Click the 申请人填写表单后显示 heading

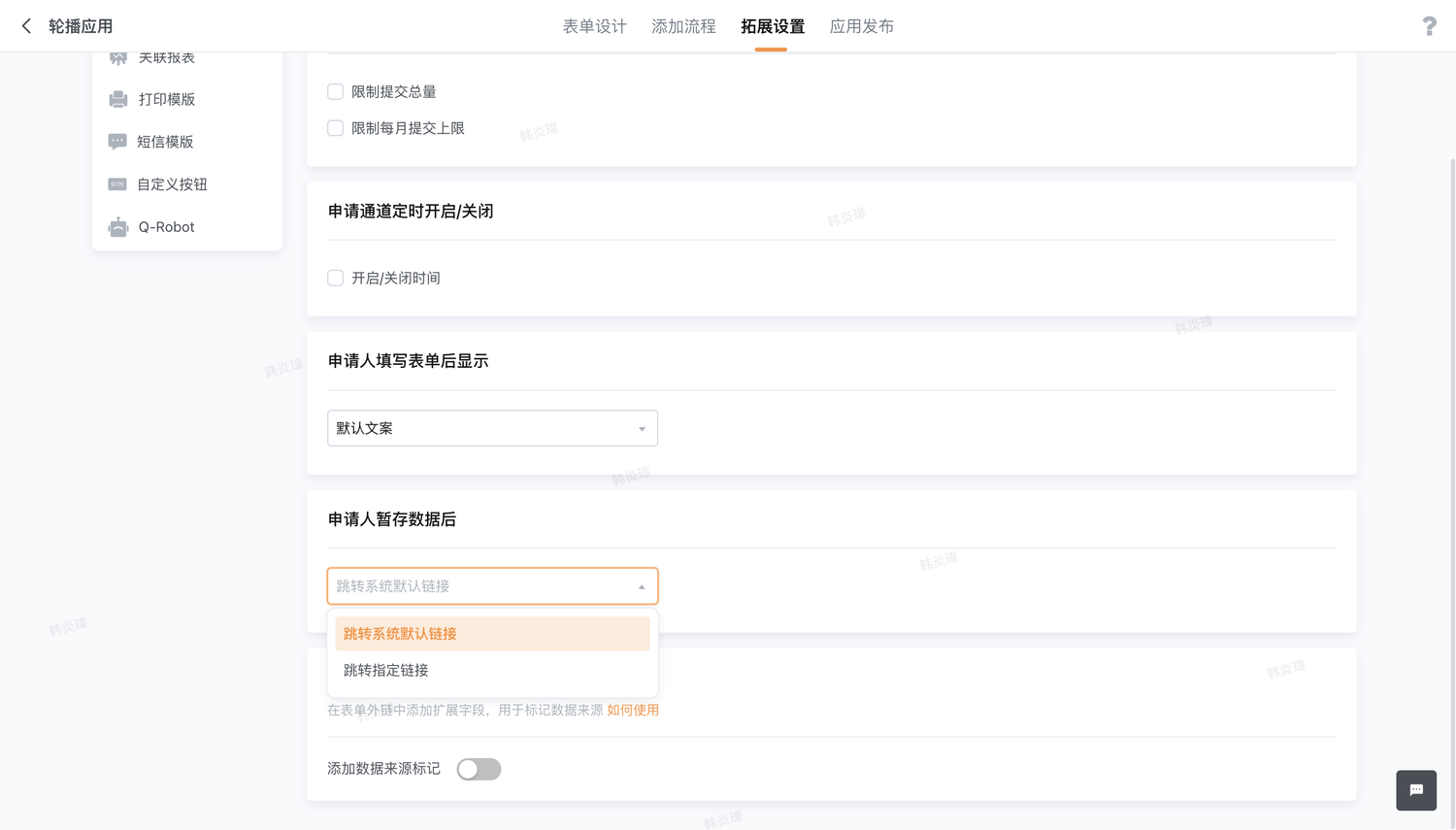point(408,361)
